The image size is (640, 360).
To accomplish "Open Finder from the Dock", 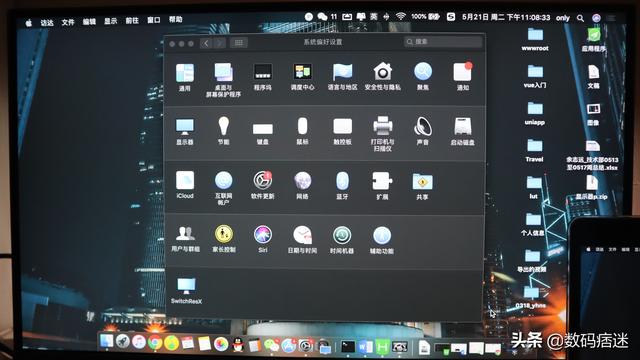I will point(107,341).
